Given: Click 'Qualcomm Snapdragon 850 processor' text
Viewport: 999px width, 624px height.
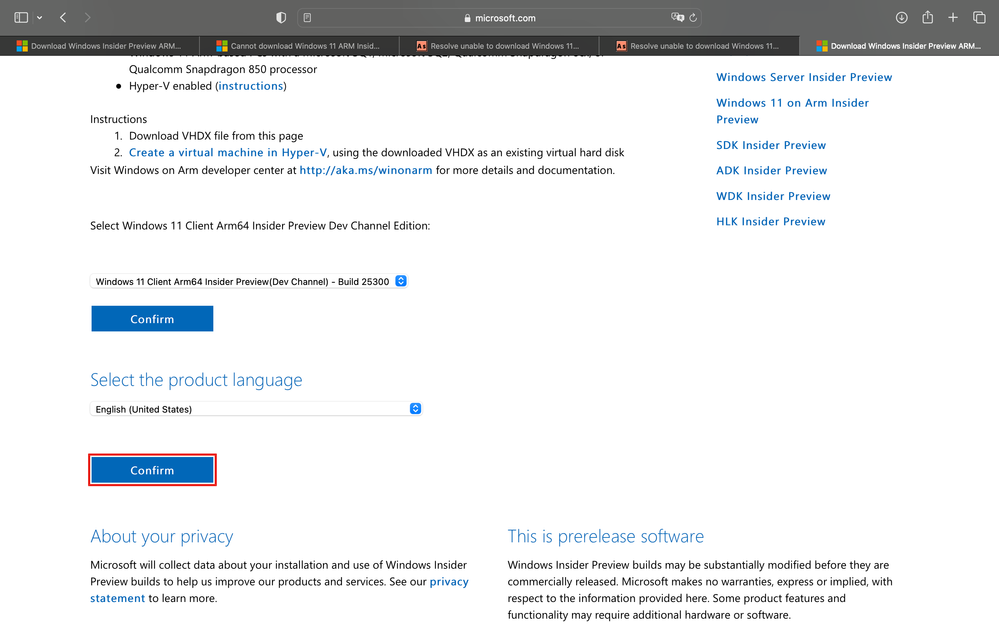Looking at the screenshot, I should (223, 69).
